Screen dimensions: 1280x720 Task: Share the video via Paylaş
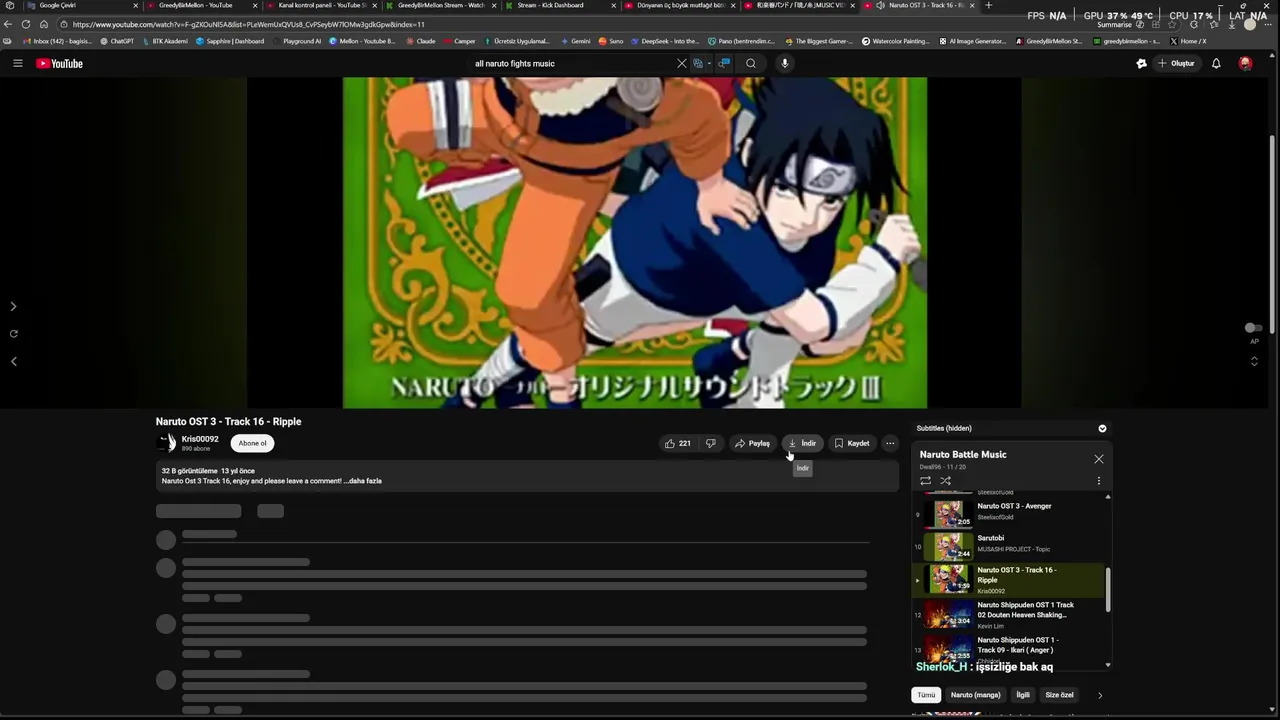point(752,443)
